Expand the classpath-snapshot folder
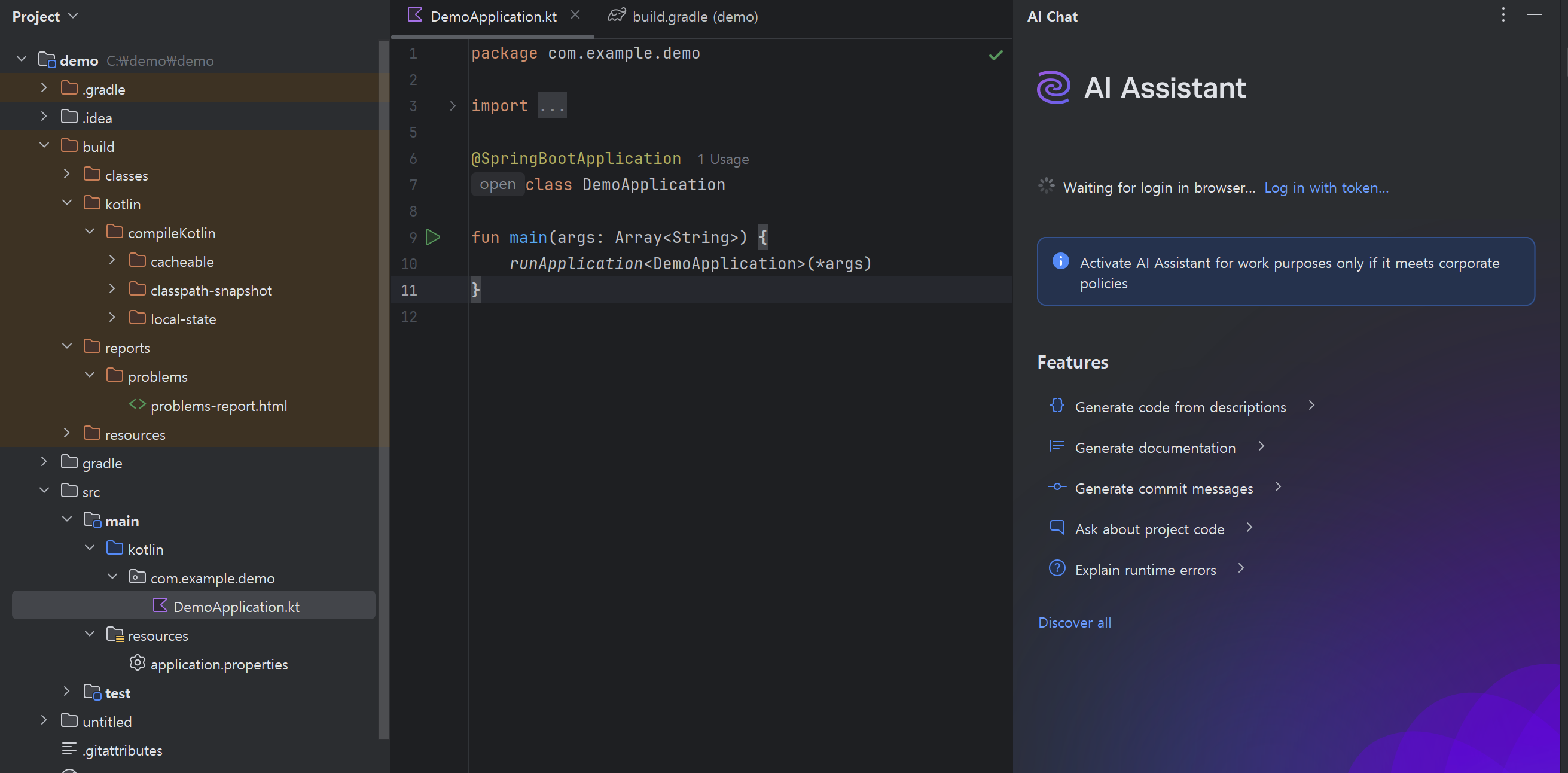The width and height of the screenshot is (1568, 773). tap(112, 289)
